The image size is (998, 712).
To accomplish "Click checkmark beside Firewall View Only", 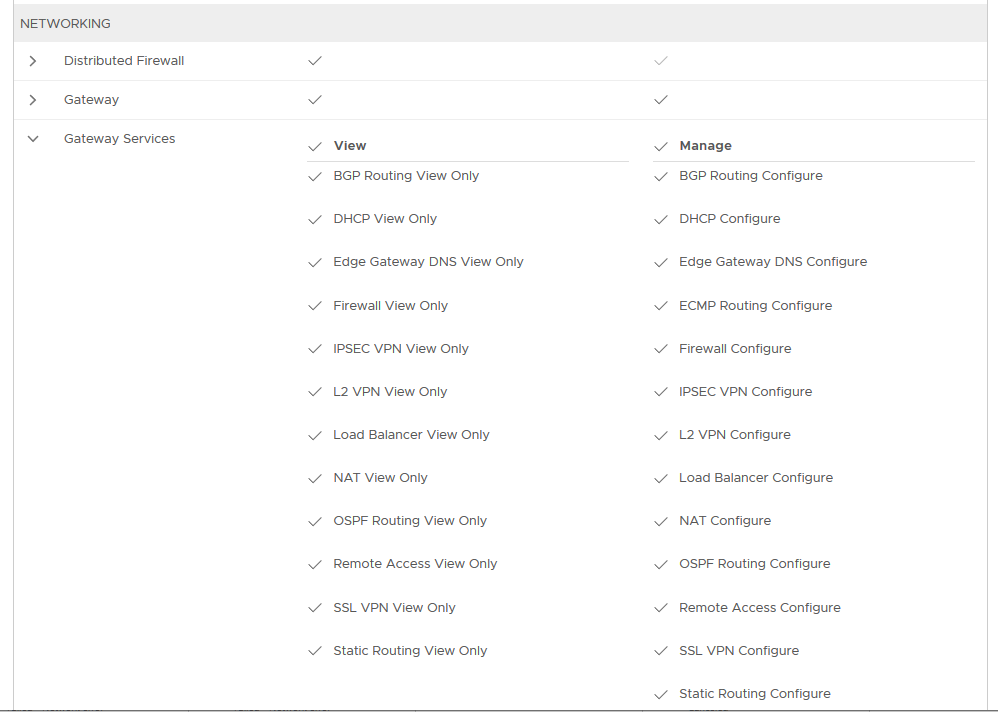I will click(315, 306).
